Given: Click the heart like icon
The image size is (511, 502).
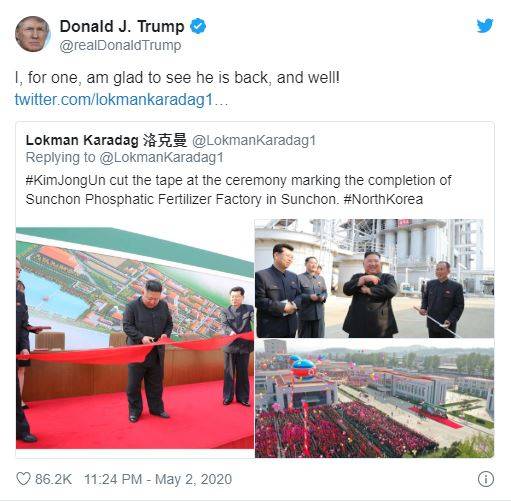Looking at the screenshot, I should [23, 479].
